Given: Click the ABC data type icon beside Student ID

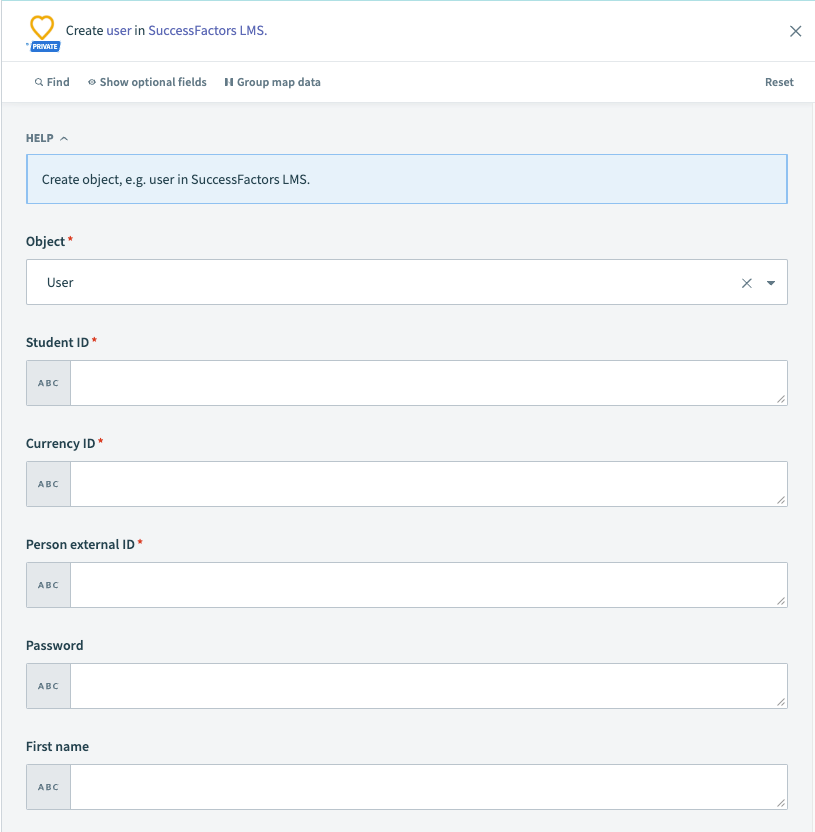Looking at the screenshot, I should 47,382.
